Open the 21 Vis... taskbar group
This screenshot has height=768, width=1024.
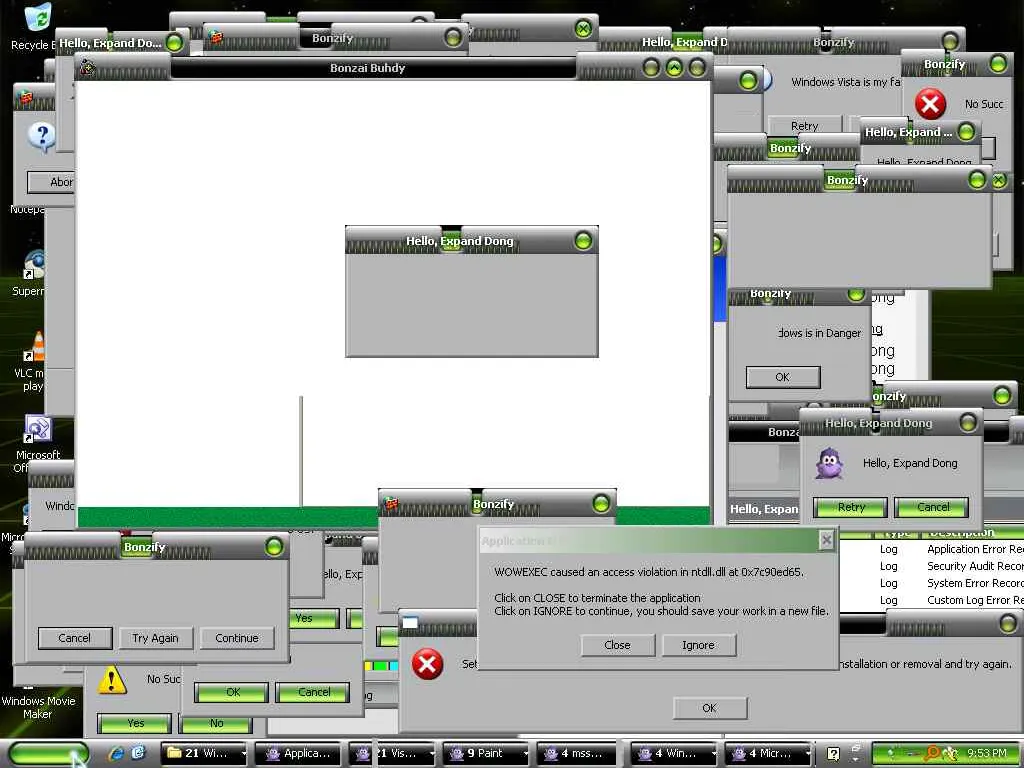(x=392, y=754)
